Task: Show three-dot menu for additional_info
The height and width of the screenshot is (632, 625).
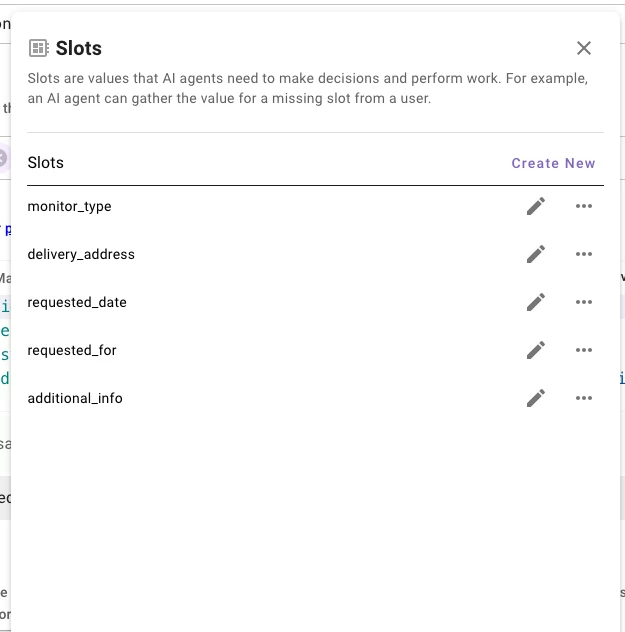Action: point(584,398)
